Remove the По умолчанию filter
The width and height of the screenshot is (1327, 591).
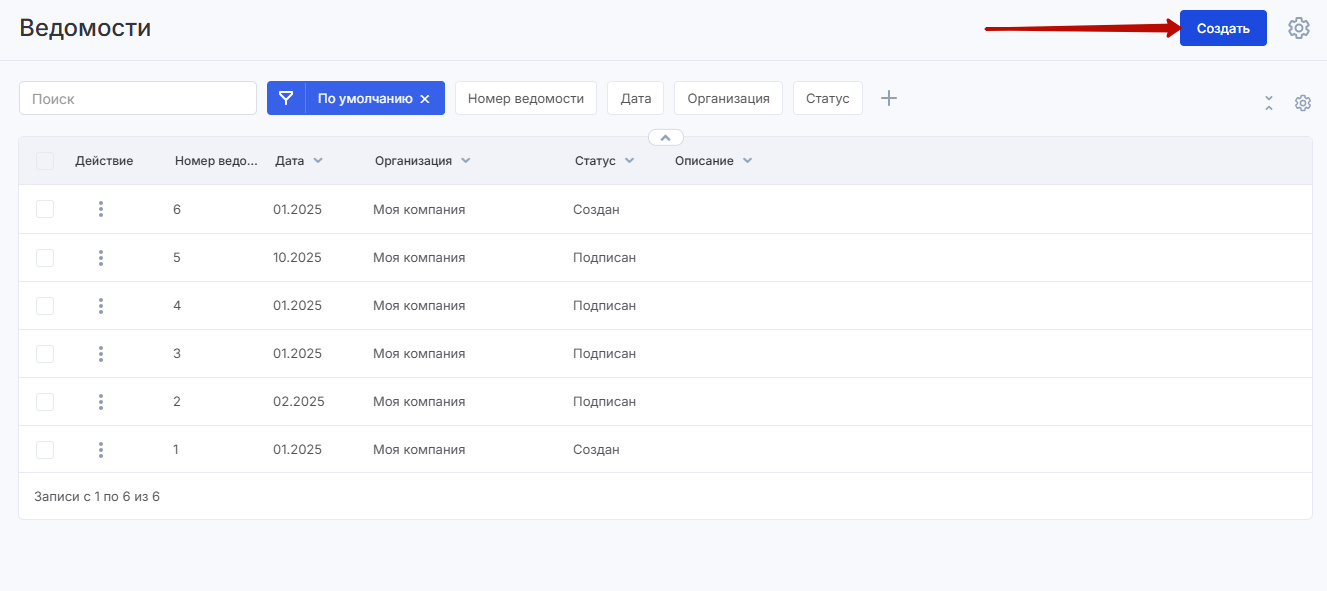425,99
